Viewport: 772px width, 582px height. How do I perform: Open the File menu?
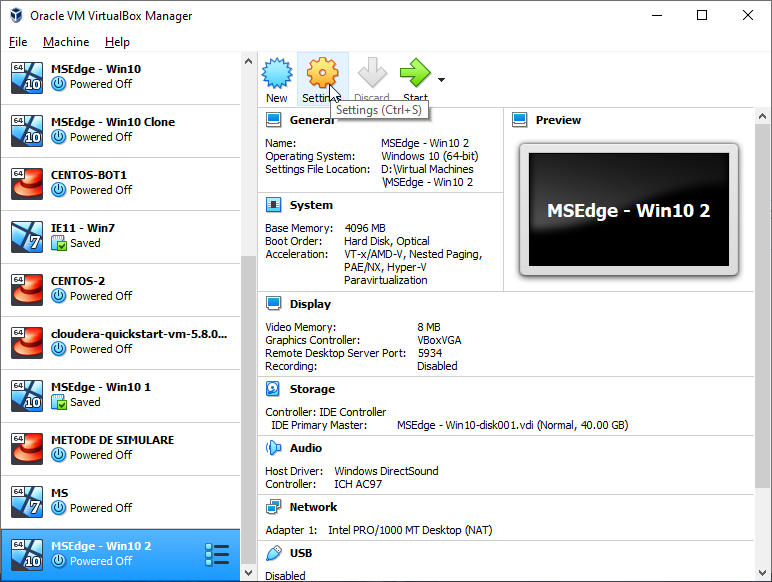[18, 42]
